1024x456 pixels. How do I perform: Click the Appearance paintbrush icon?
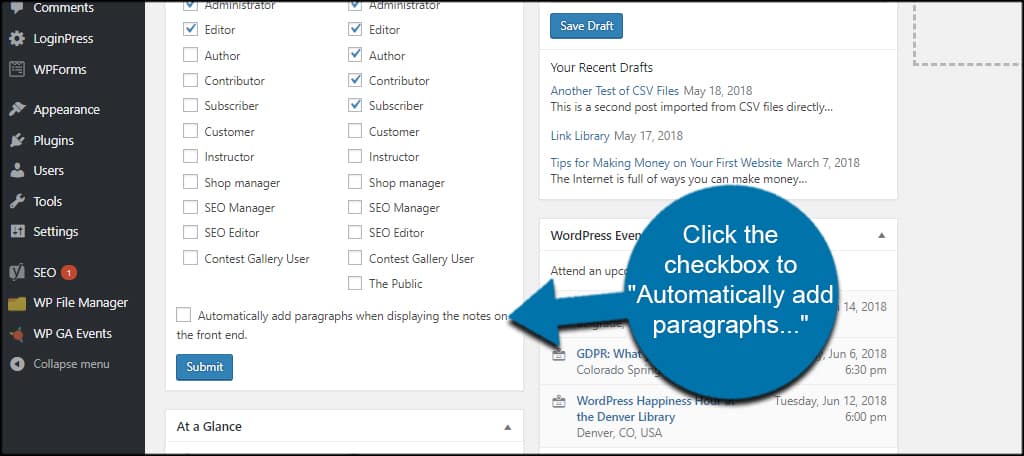[x=16, y=110]
